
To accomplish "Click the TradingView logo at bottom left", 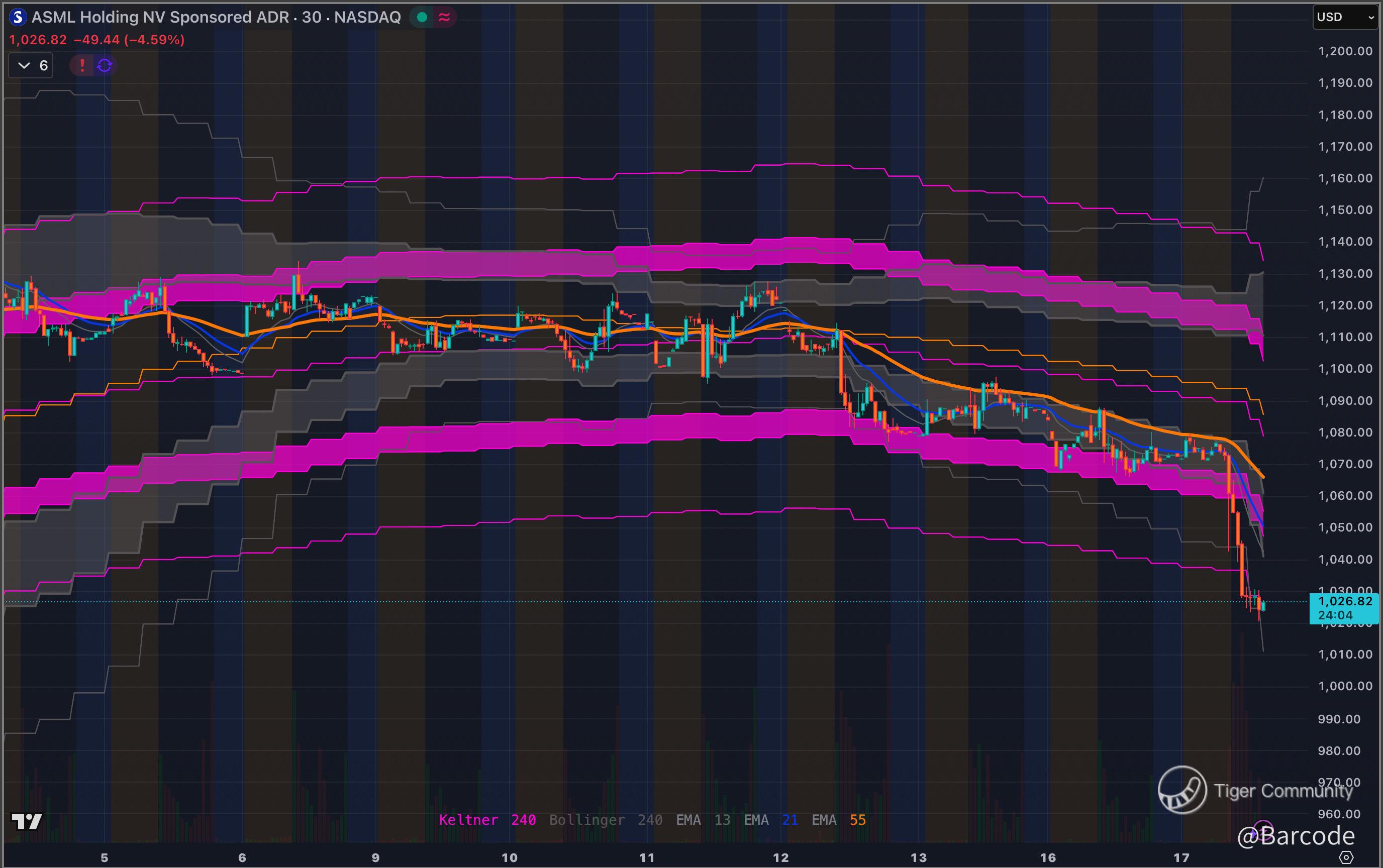I will click(27, 821).
